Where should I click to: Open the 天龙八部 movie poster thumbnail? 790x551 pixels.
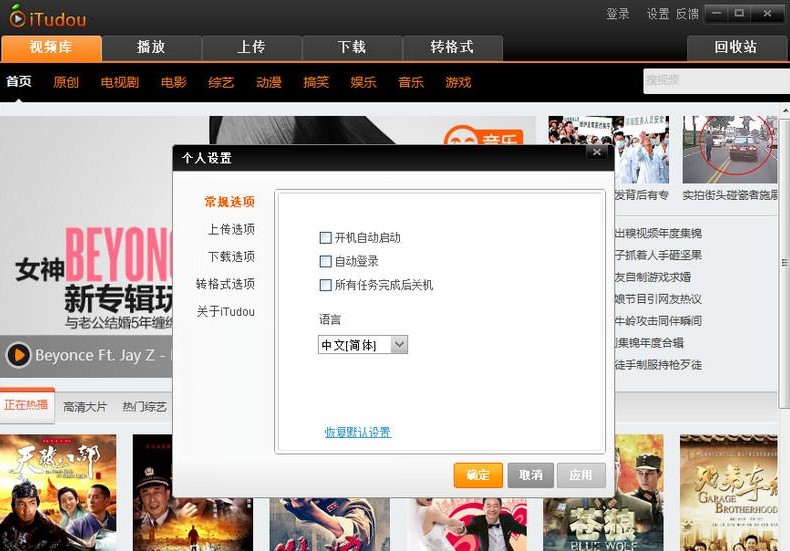tap(58, 492)
